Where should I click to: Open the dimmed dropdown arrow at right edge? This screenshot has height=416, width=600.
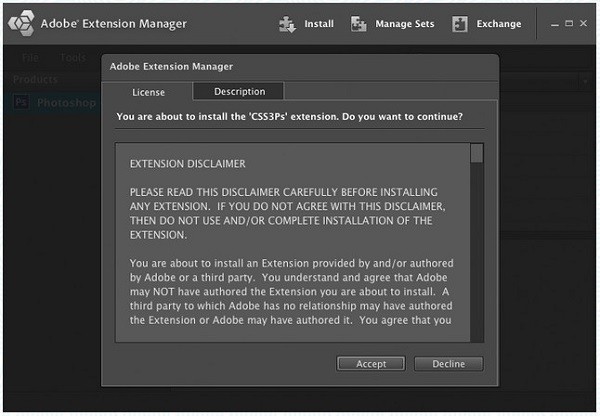[x=585, y=82]
